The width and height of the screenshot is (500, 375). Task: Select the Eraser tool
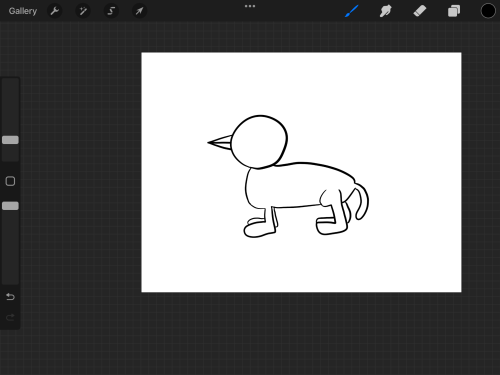(x=420, y=11)
